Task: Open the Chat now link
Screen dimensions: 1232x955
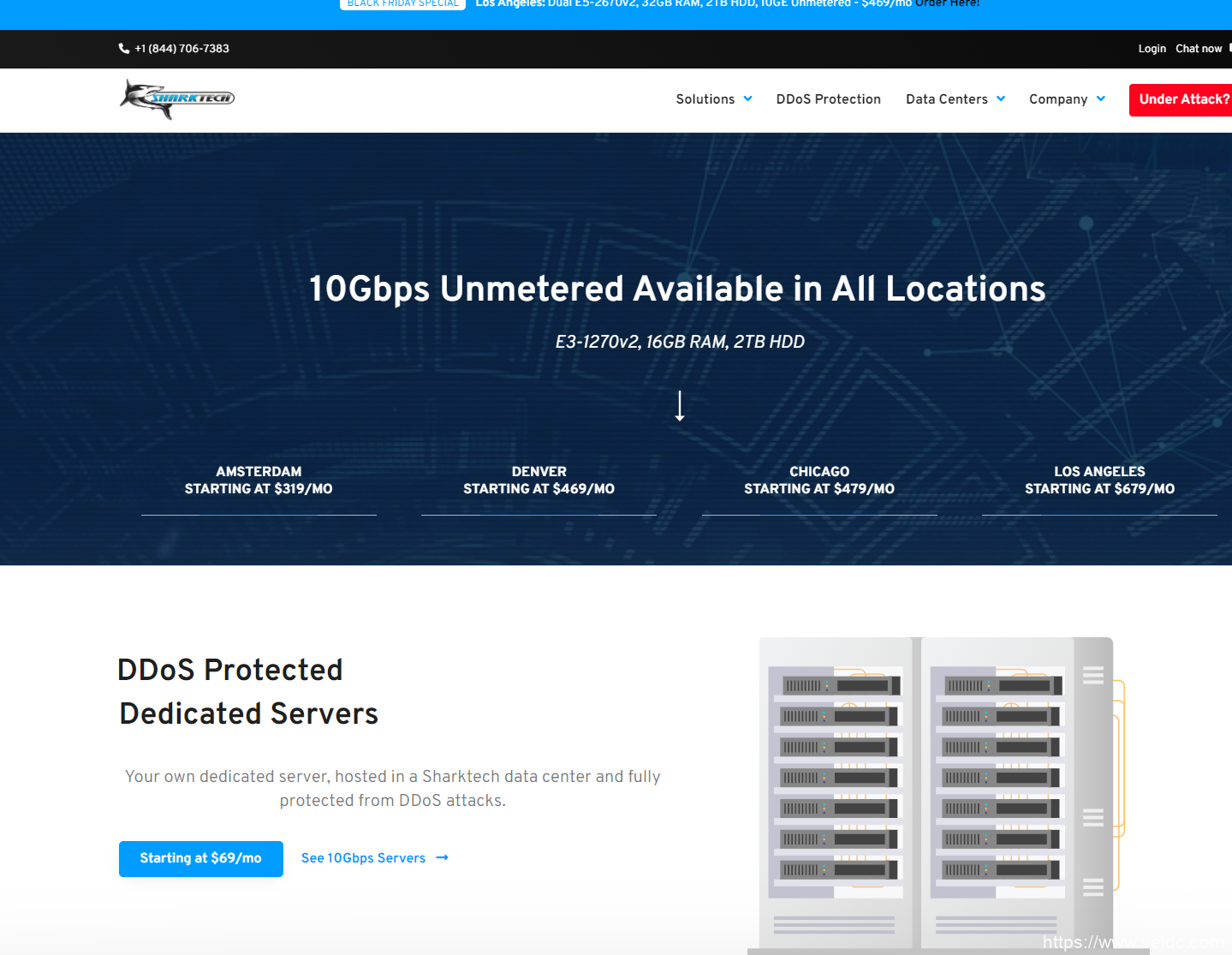Action: (x=1198, y=49)
